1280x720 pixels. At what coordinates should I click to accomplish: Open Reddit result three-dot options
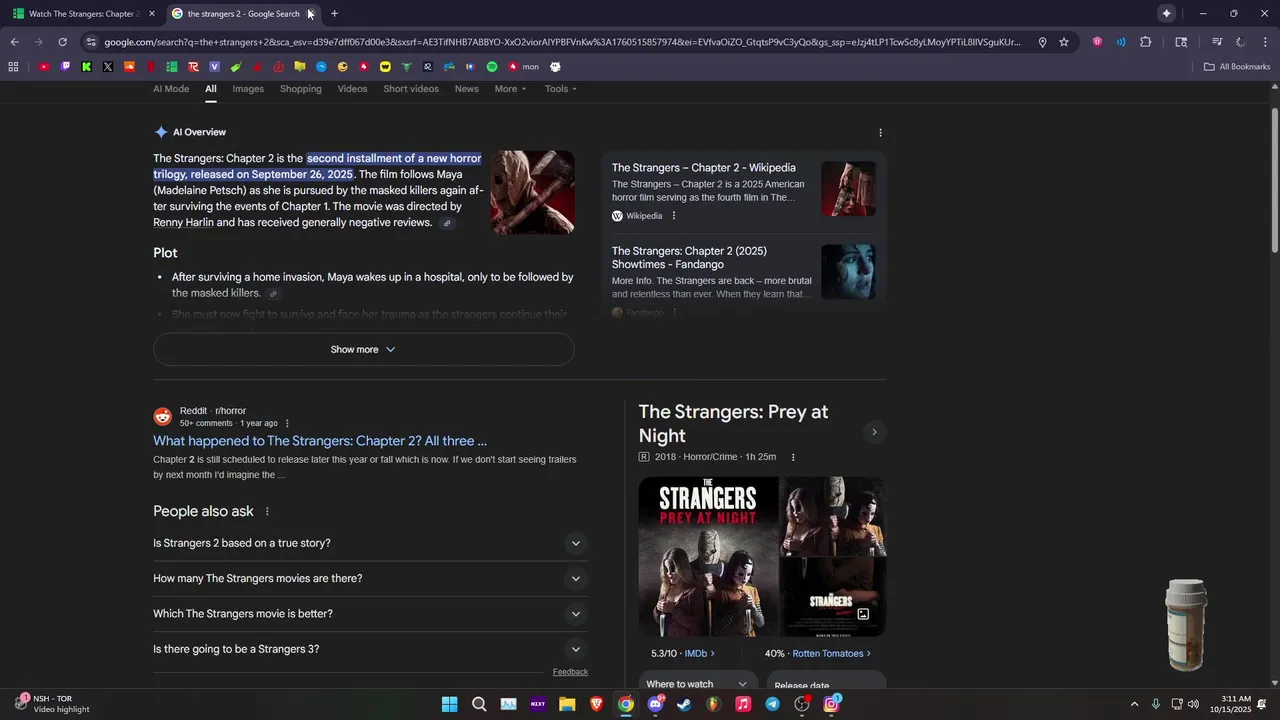click(287, 423)
